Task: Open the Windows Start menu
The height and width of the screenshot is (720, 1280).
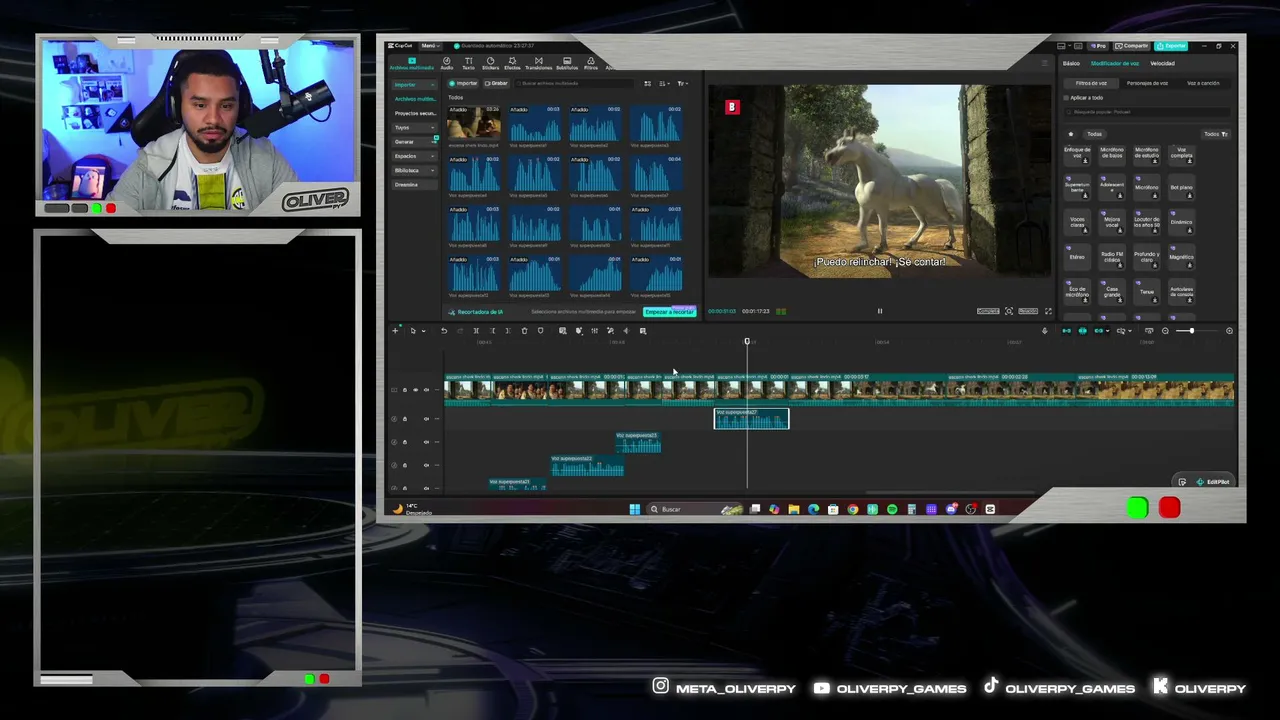Action: pos(634,509)
